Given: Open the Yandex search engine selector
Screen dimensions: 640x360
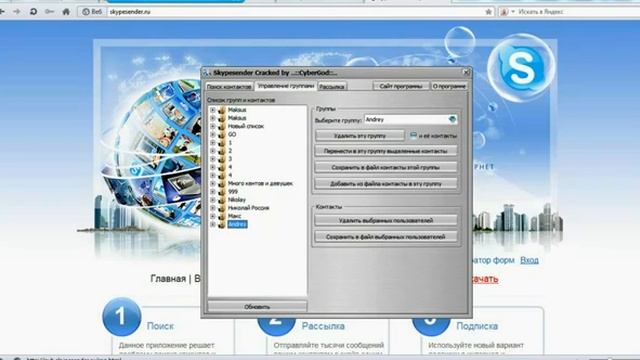Looking at the screenshot, I should [507, 12].
